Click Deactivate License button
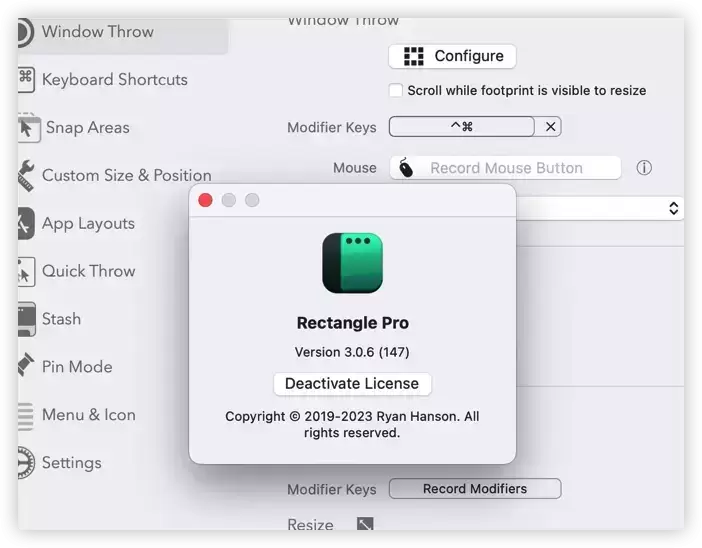 352,384
